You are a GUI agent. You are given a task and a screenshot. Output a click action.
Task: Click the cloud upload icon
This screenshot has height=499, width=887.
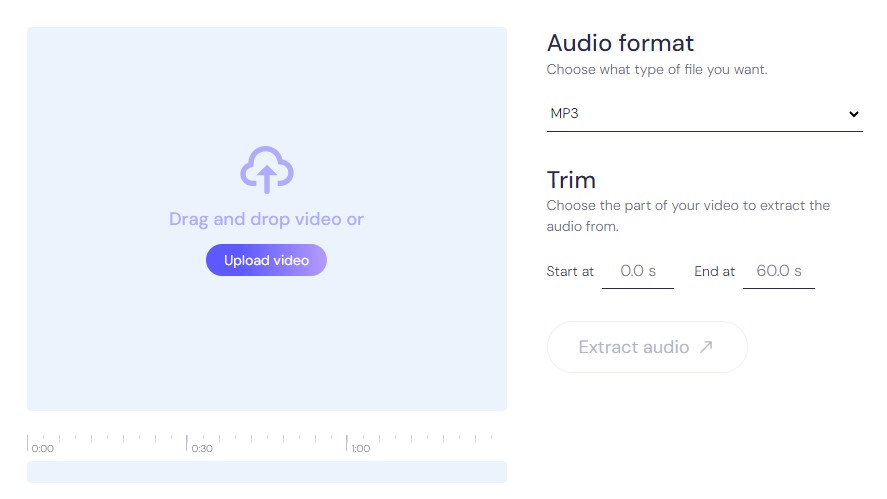[266, 170]
